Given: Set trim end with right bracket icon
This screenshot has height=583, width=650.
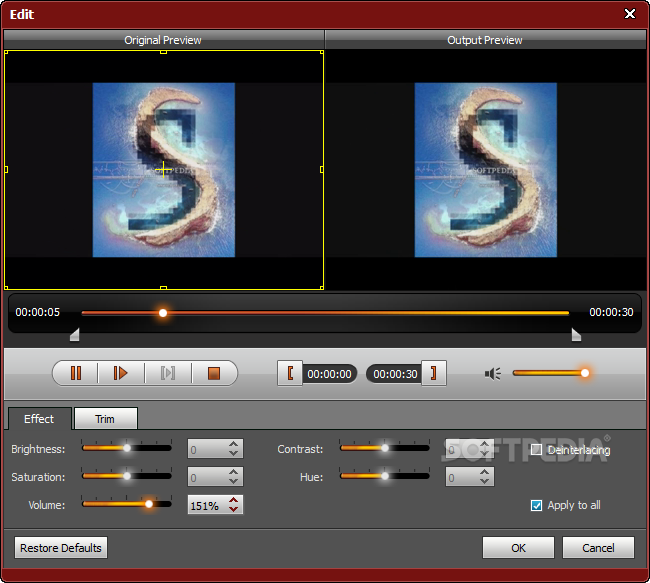Looking at the screenshot, I should (x=434, y=373).
